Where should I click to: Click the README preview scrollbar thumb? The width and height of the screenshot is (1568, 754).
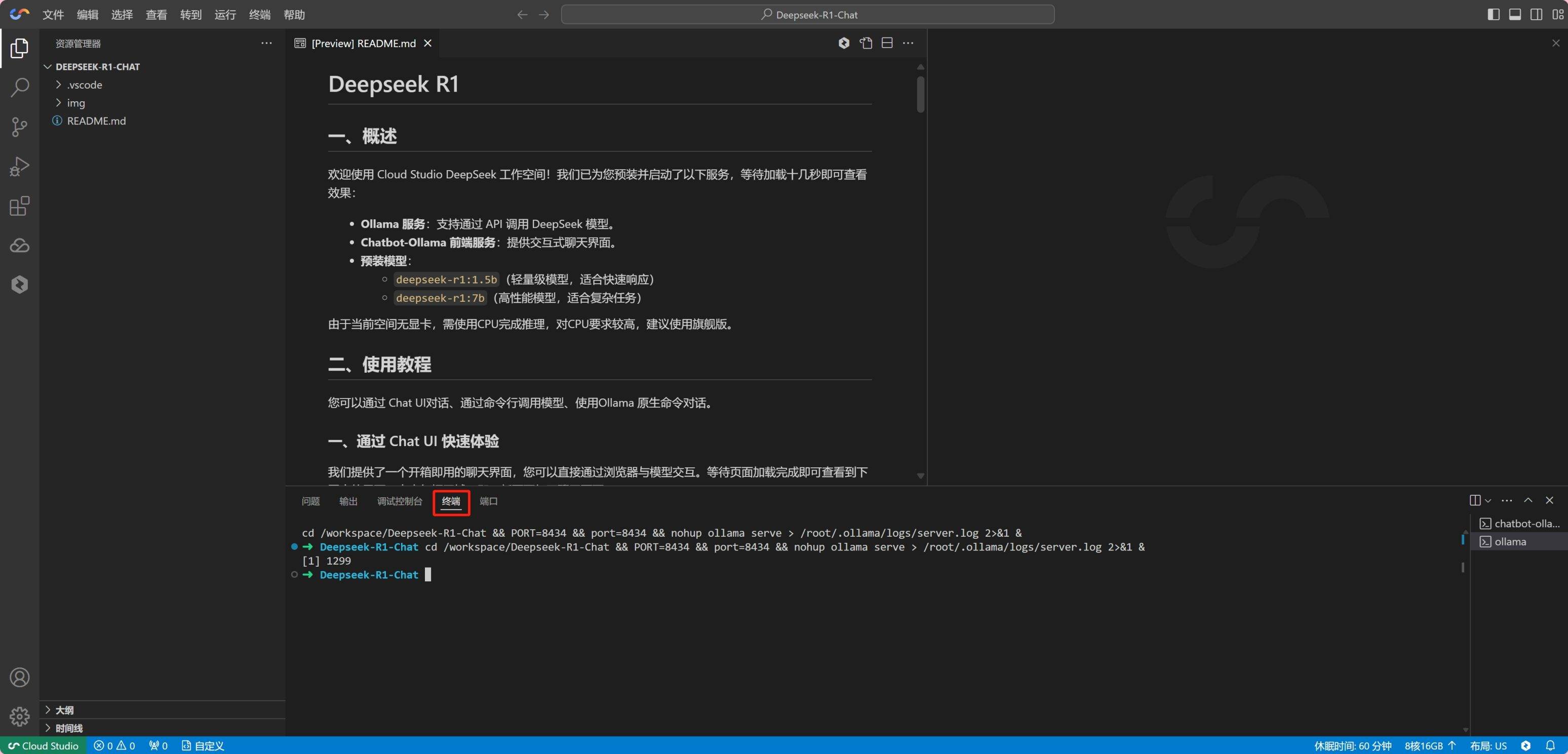click(920, 94)
